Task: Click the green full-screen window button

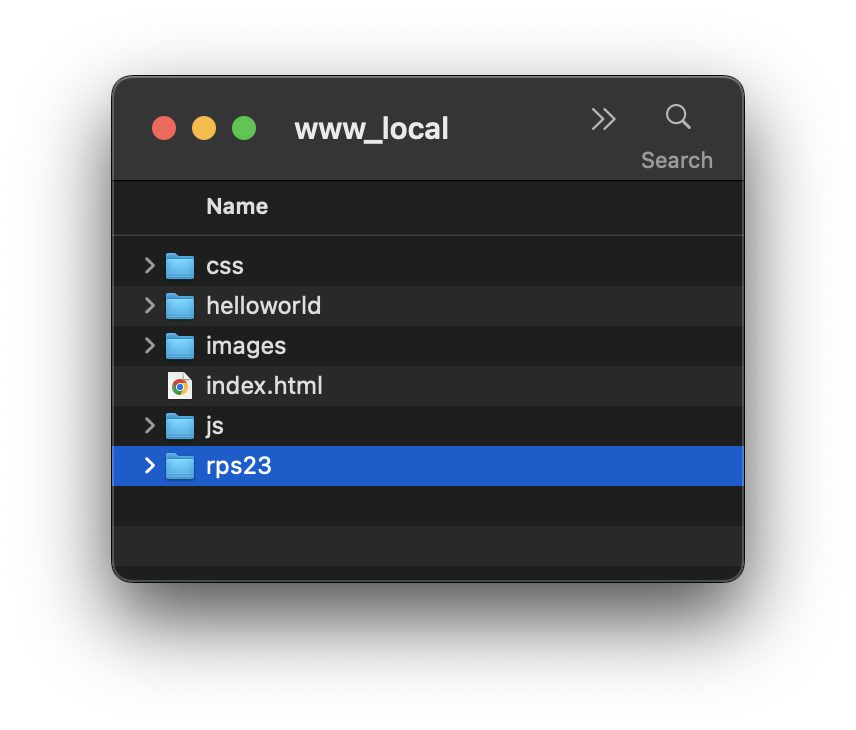Action: [x=244, y=128]
